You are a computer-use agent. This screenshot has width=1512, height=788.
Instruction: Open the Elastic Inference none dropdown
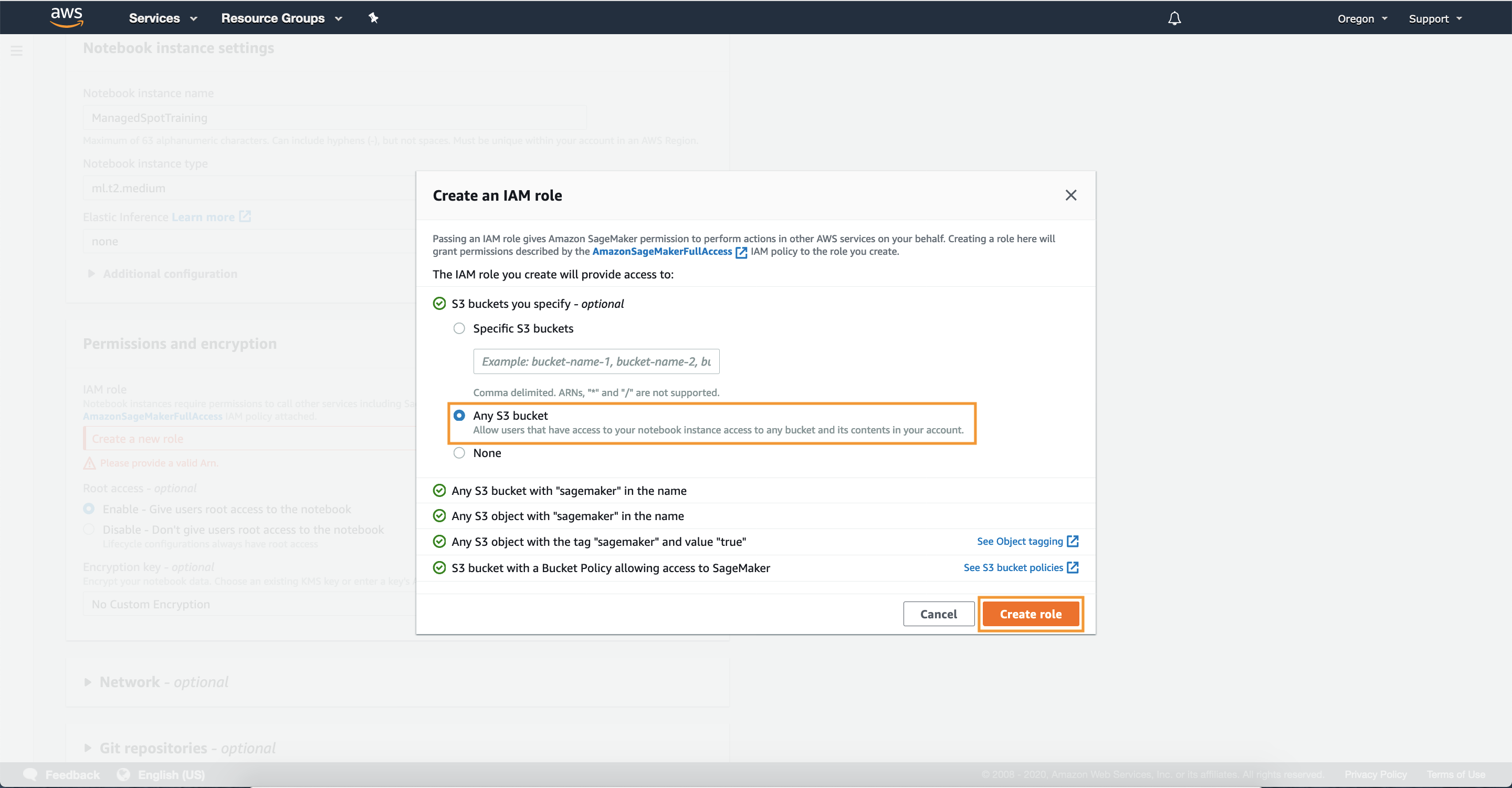(249, 241)
